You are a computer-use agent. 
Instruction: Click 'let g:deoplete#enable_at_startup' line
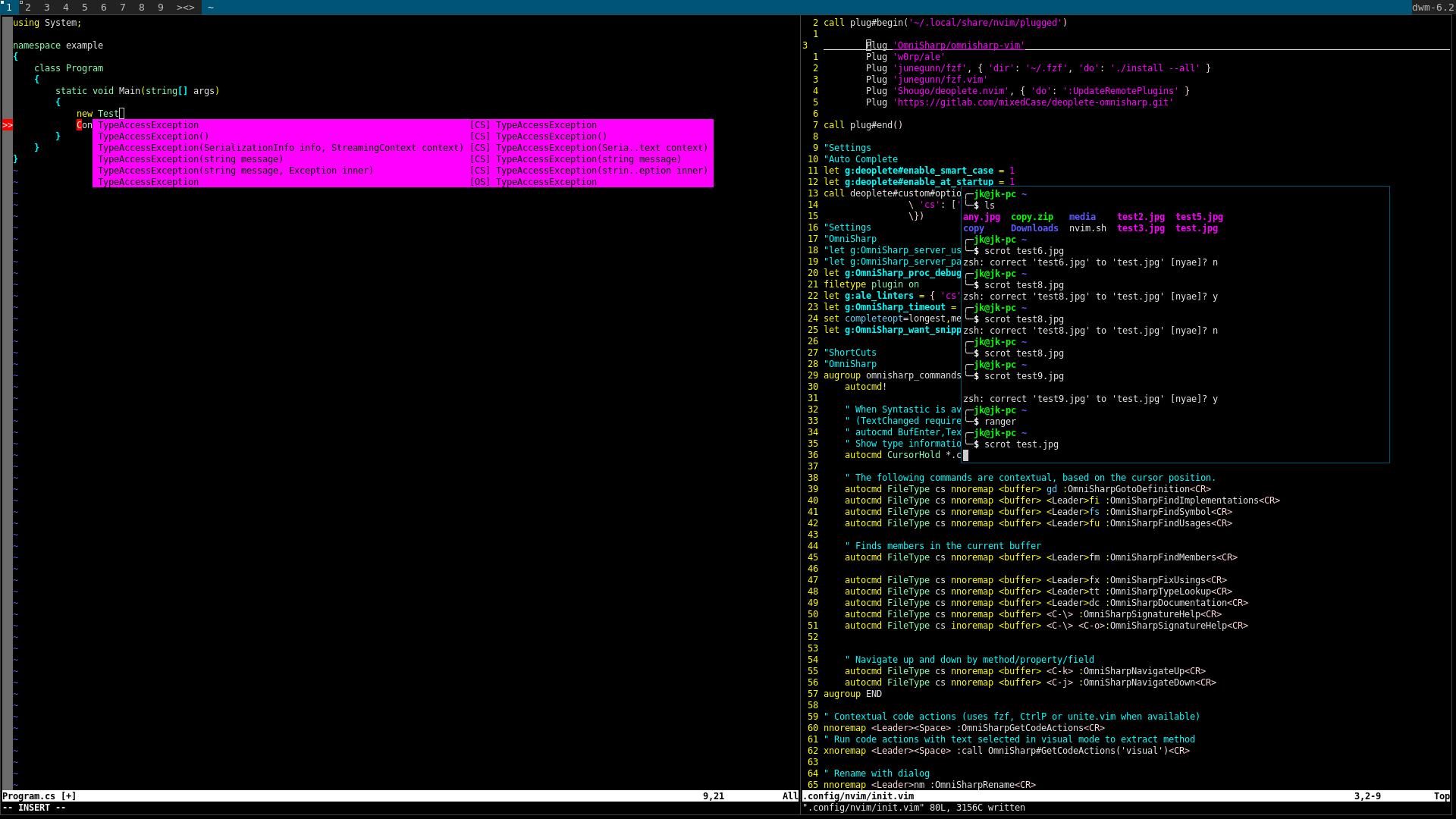point(919,182)
